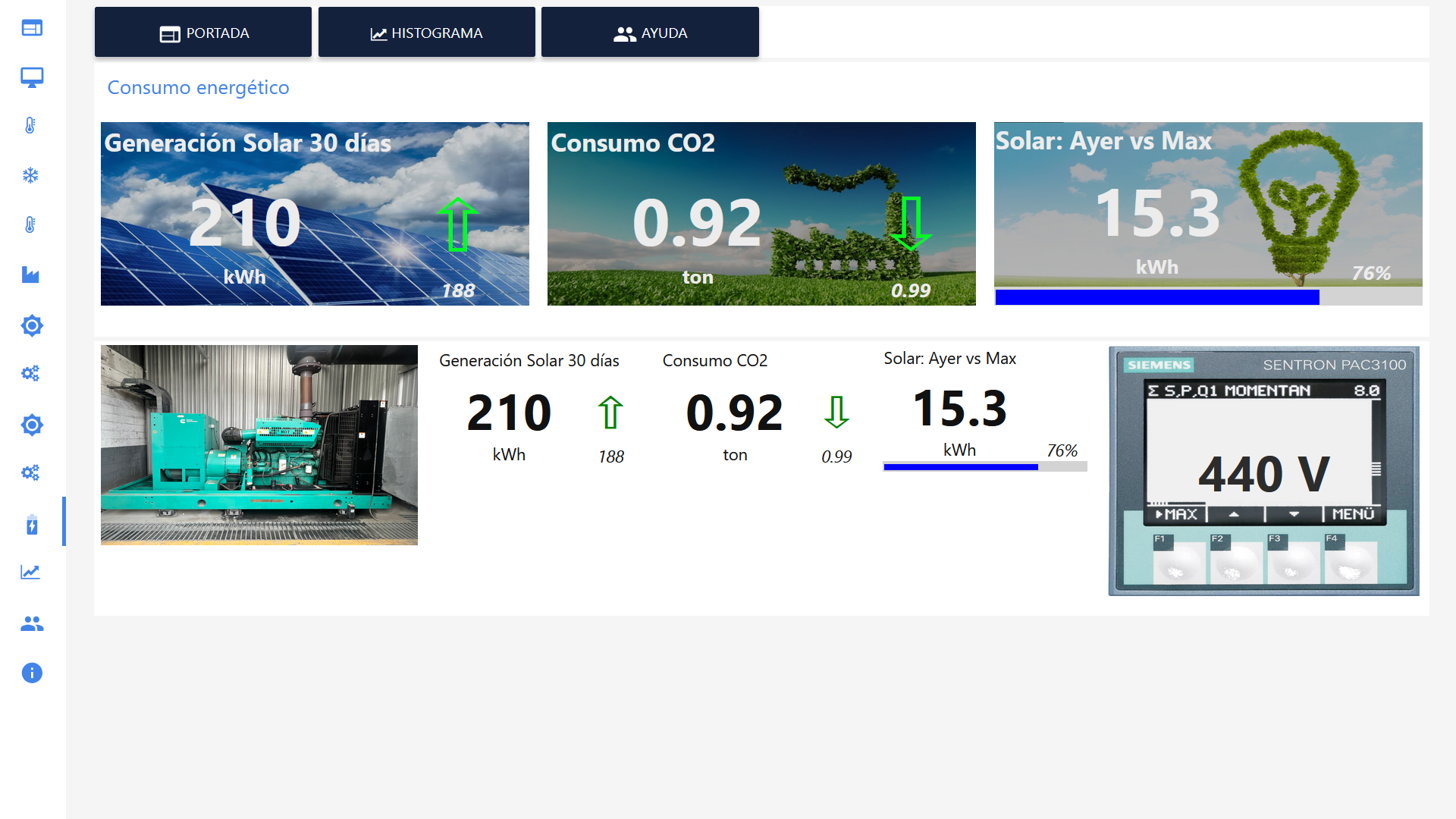
Task: Open the factory icon in sidebar
Action: tap(30, 275)
